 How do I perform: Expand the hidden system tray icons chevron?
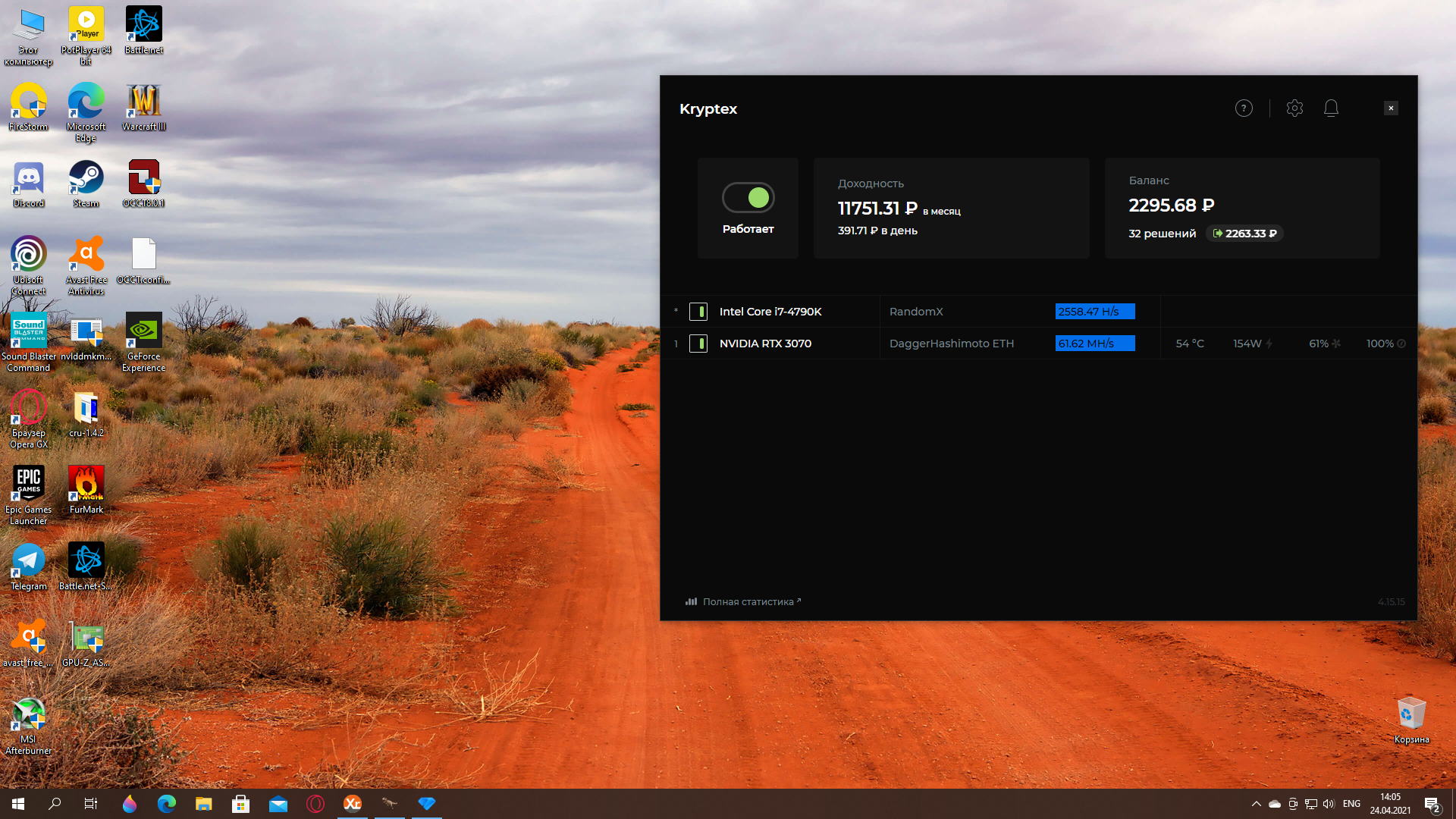point(1256,804)
